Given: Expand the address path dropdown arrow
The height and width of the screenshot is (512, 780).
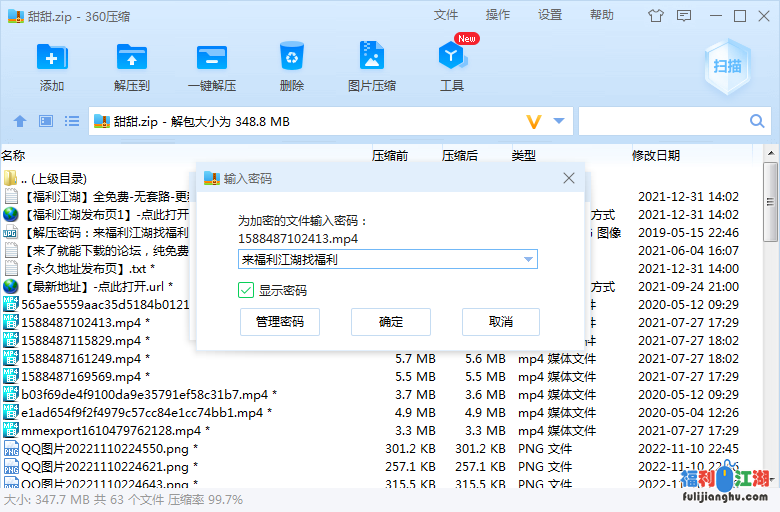Looking at the screenshot, I should (559, 121).
